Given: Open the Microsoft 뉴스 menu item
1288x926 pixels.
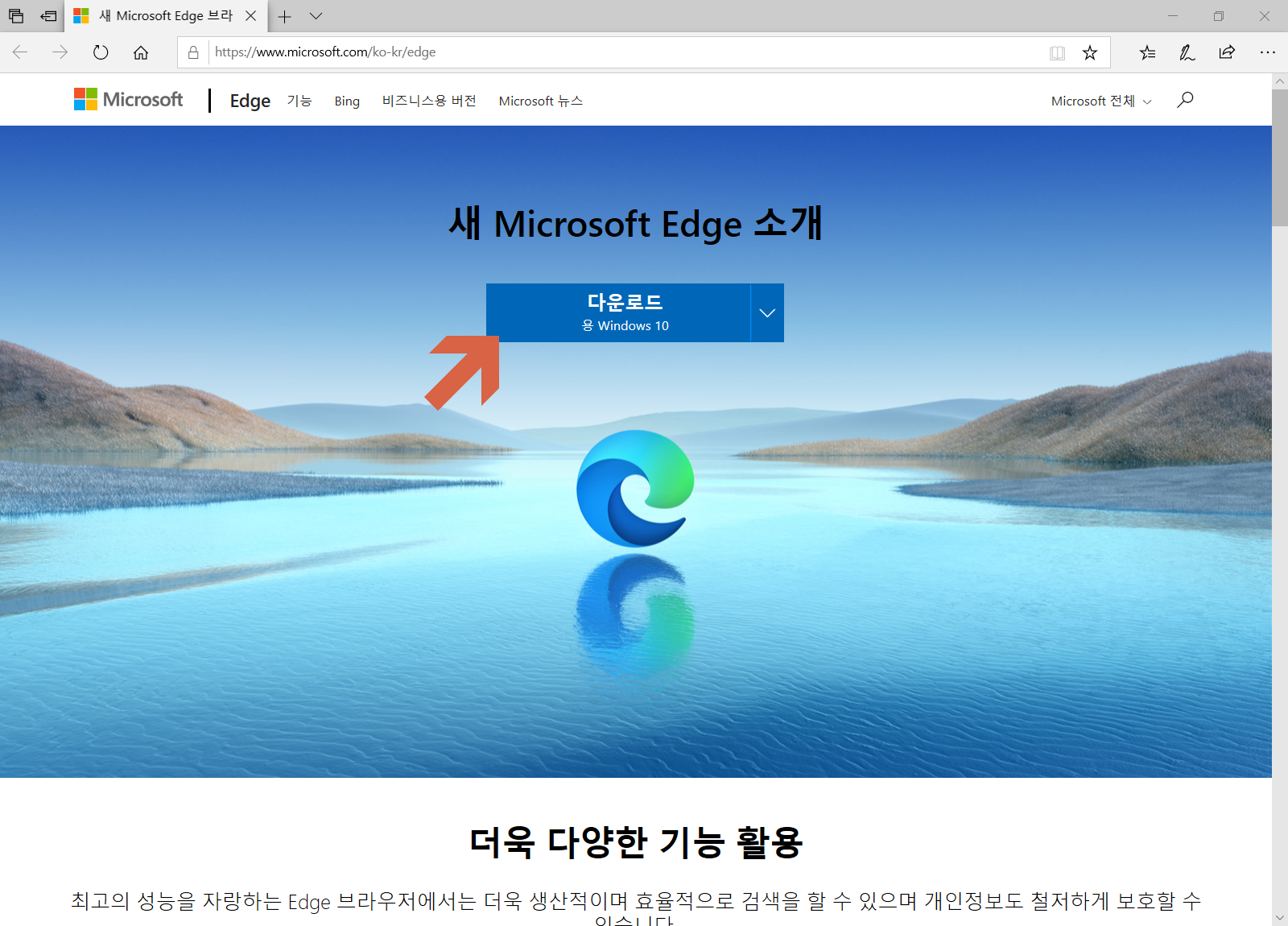Looking at the screenshot, I should (x=540, y=101).
